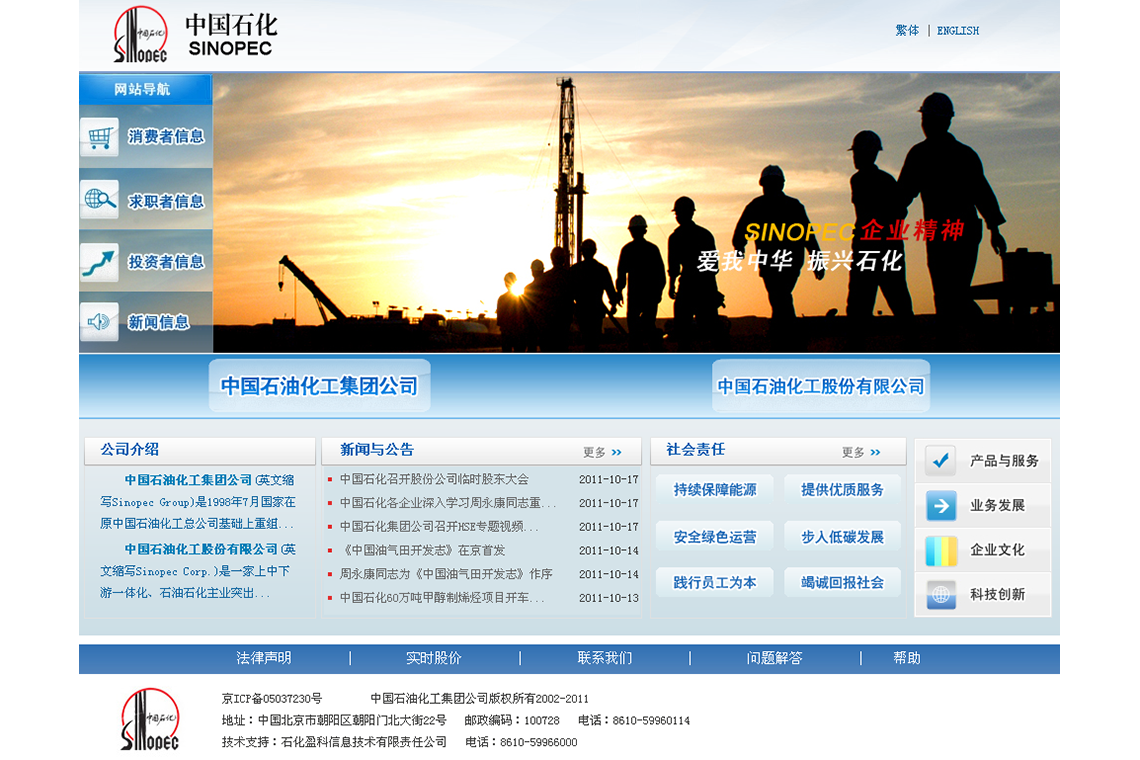Click 问题解答 in the footer bar
The width and height of the screenshot is (1140, 760).
(774, 658)
